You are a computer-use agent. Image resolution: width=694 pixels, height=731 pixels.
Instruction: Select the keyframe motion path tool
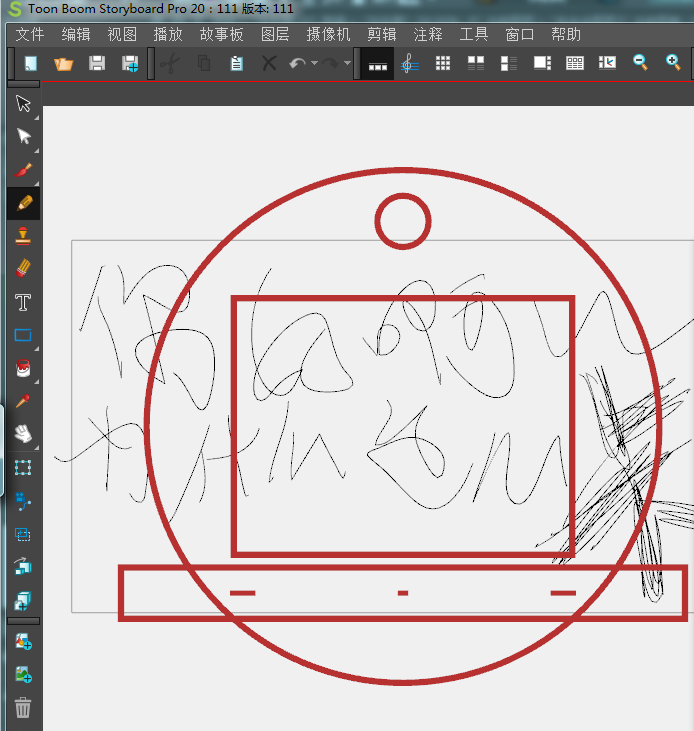coord(23,501)
